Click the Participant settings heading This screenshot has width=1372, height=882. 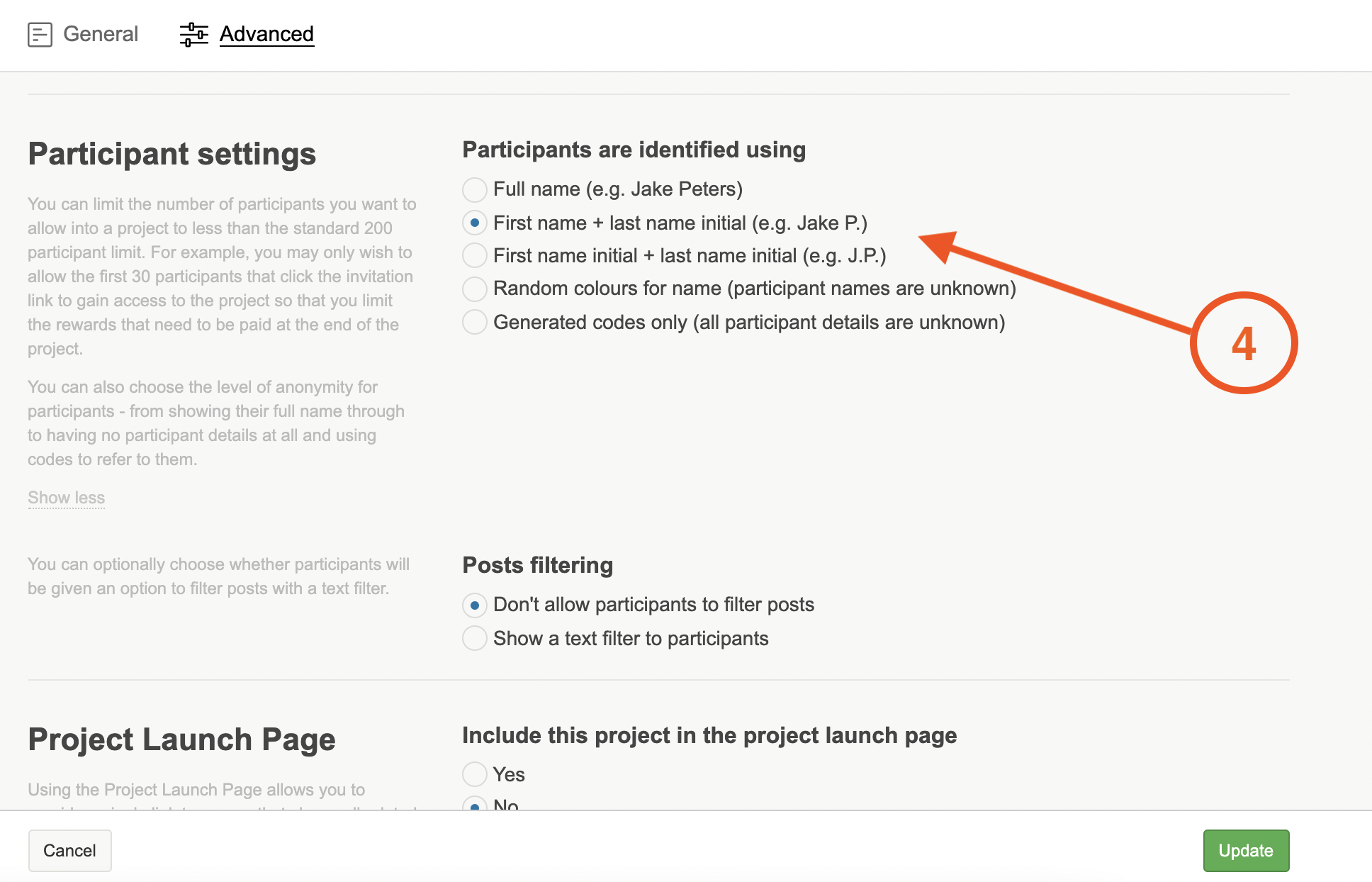pos(171,154)
